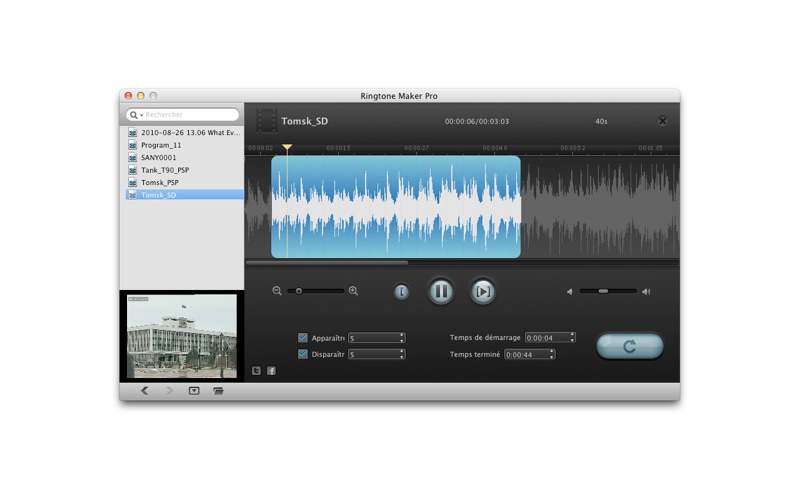The width and height of the screenshot is (800, 500).
Task: Click the 00:00:27 timeline ruler mark
Action: point(416,148)
